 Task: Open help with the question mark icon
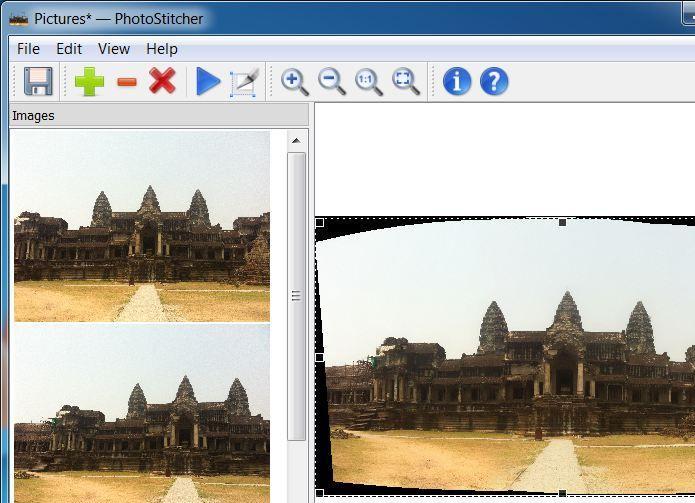click(494, 81)
